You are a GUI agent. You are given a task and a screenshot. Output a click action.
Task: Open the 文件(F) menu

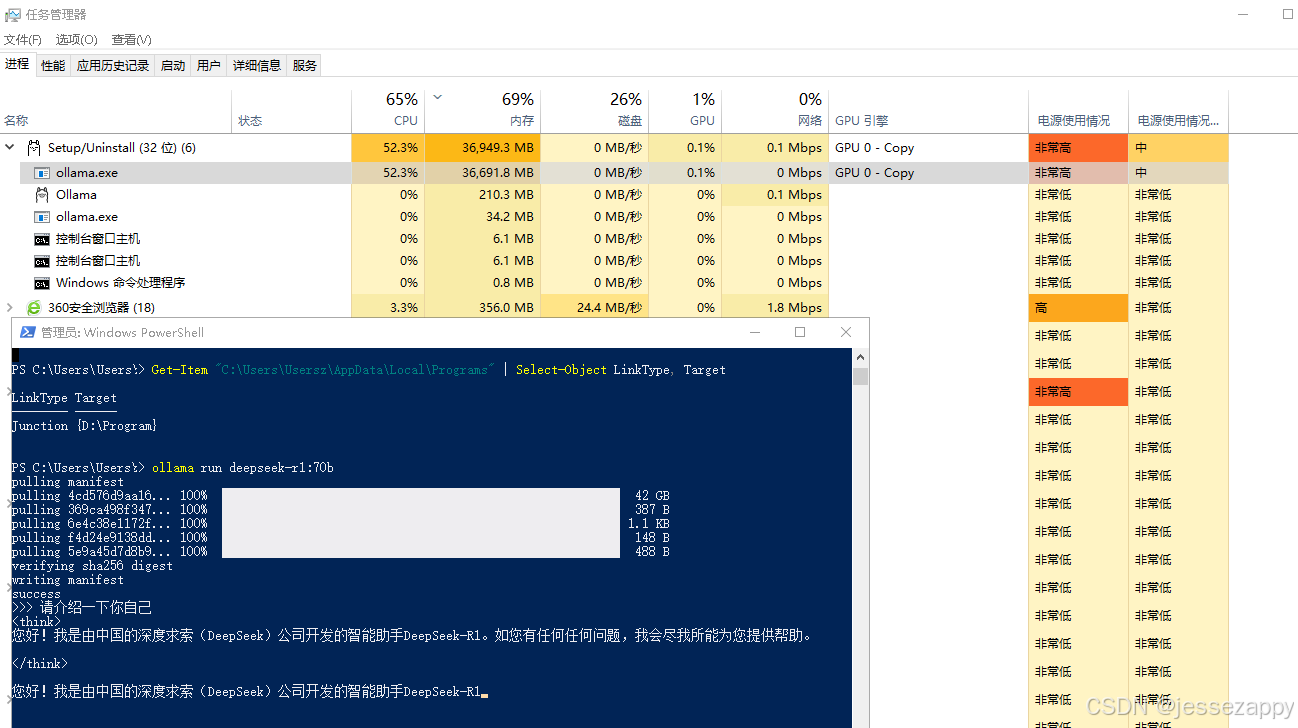click(x=23, y=39)
